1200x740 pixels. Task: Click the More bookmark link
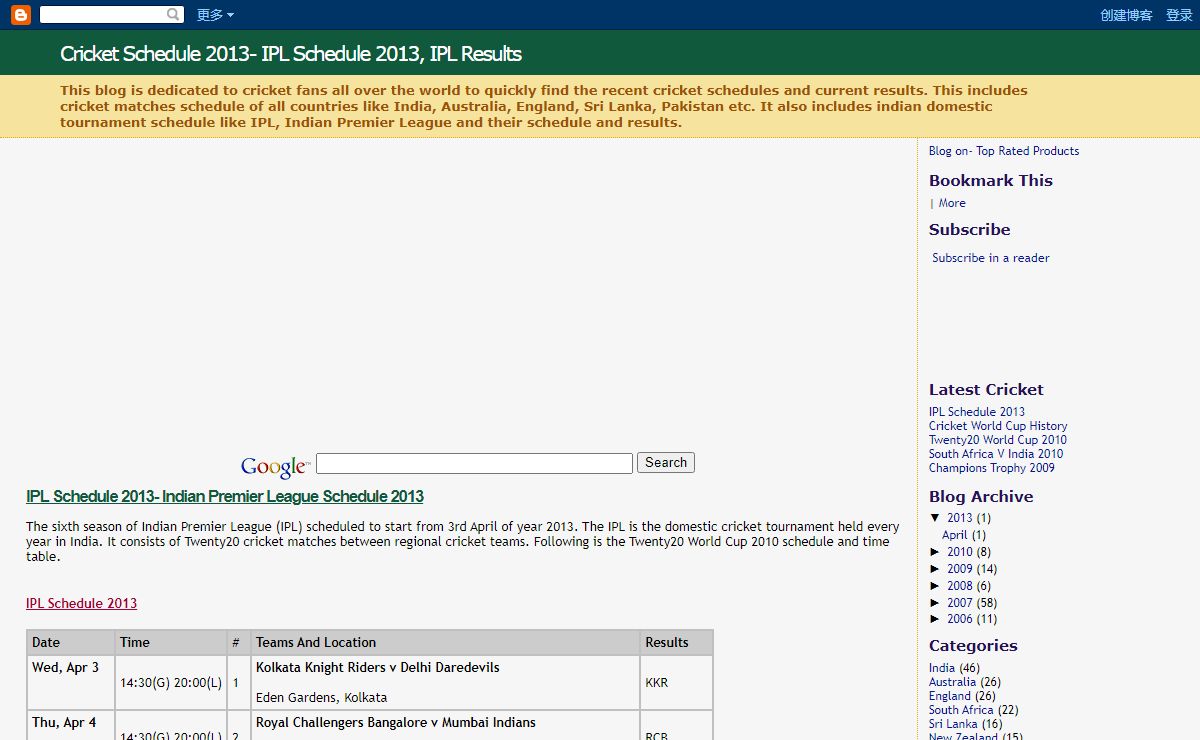coord(952,203)
